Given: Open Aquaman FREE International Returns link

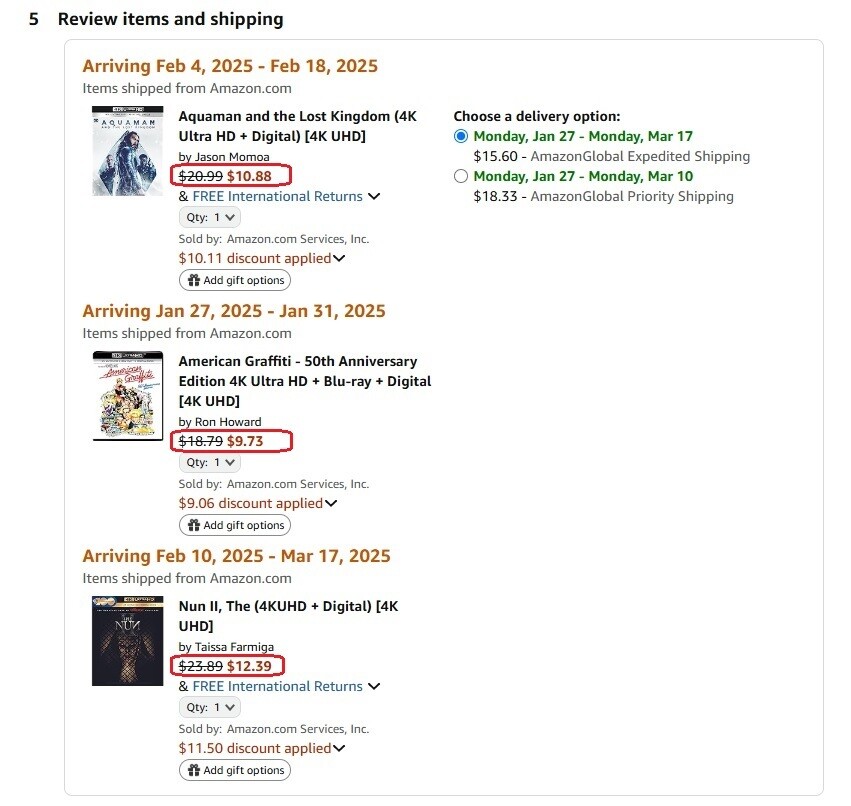Looking at the screenshot, I should coord(277,196).
